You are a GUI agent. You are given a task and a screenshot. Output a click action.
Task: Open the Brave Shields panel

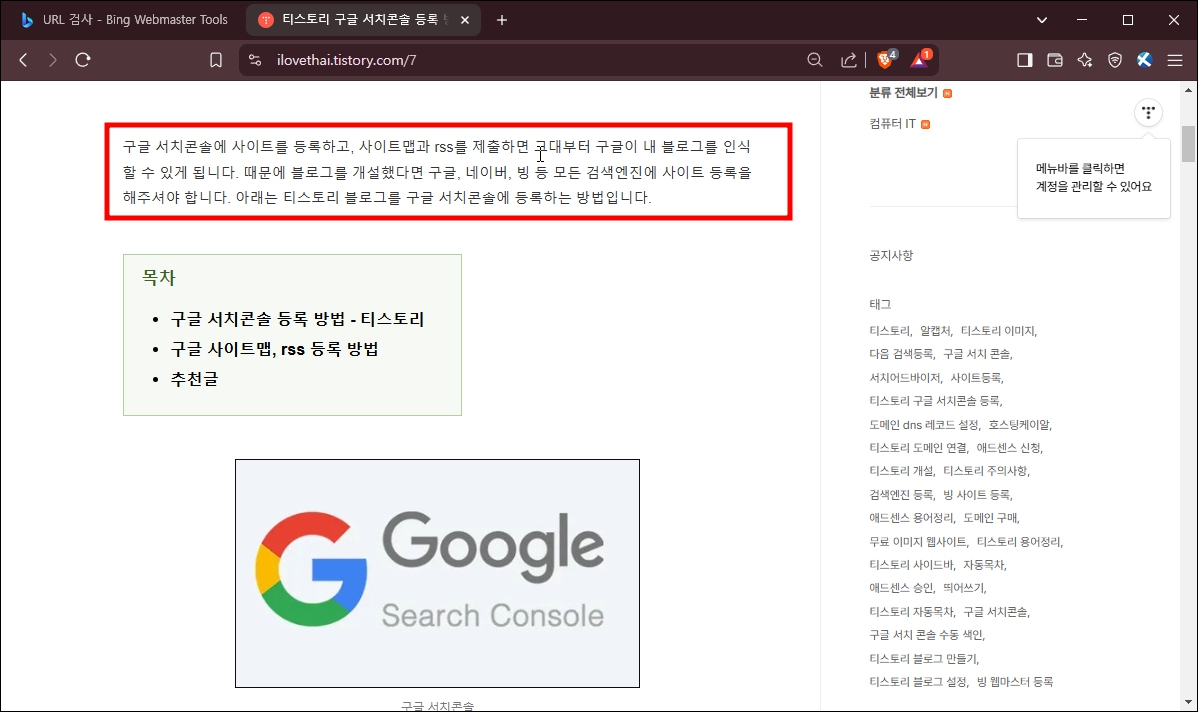pyautogui.click(x=884, y=59)
